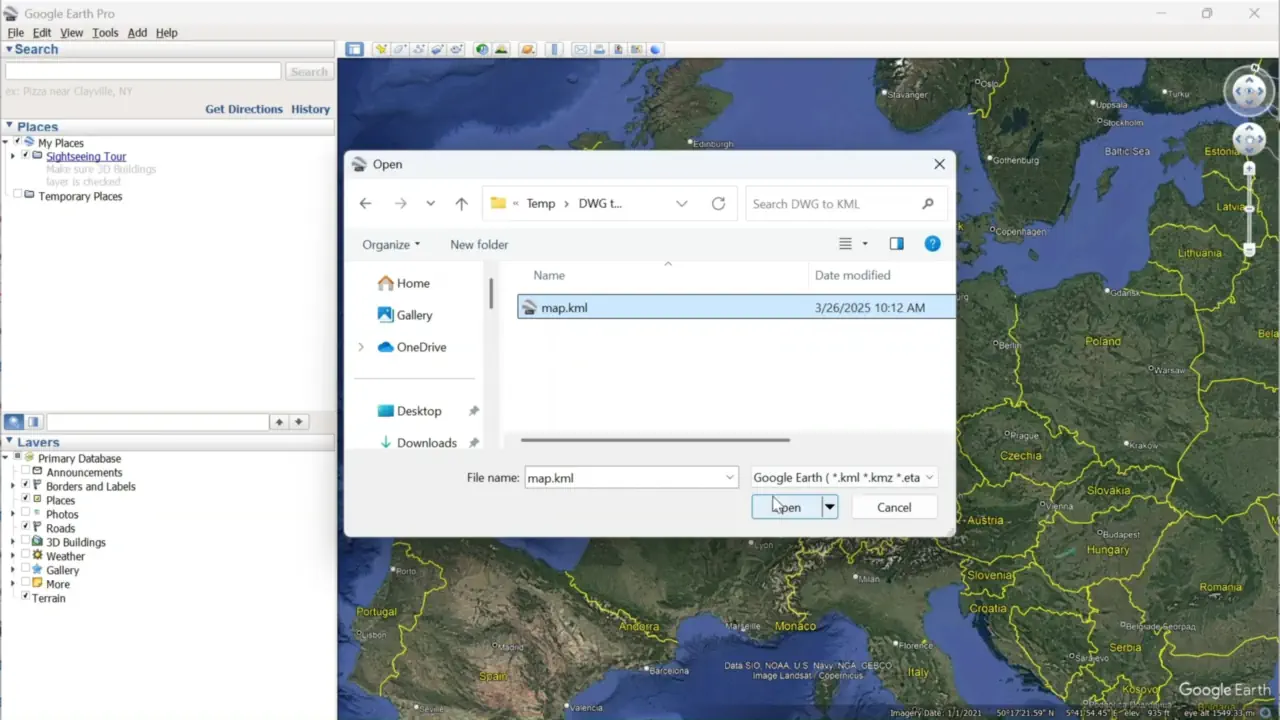This screenshot has width=1280, height=720.
Task: Click the Back arrow in Open dialog
Action: (365, 203)
